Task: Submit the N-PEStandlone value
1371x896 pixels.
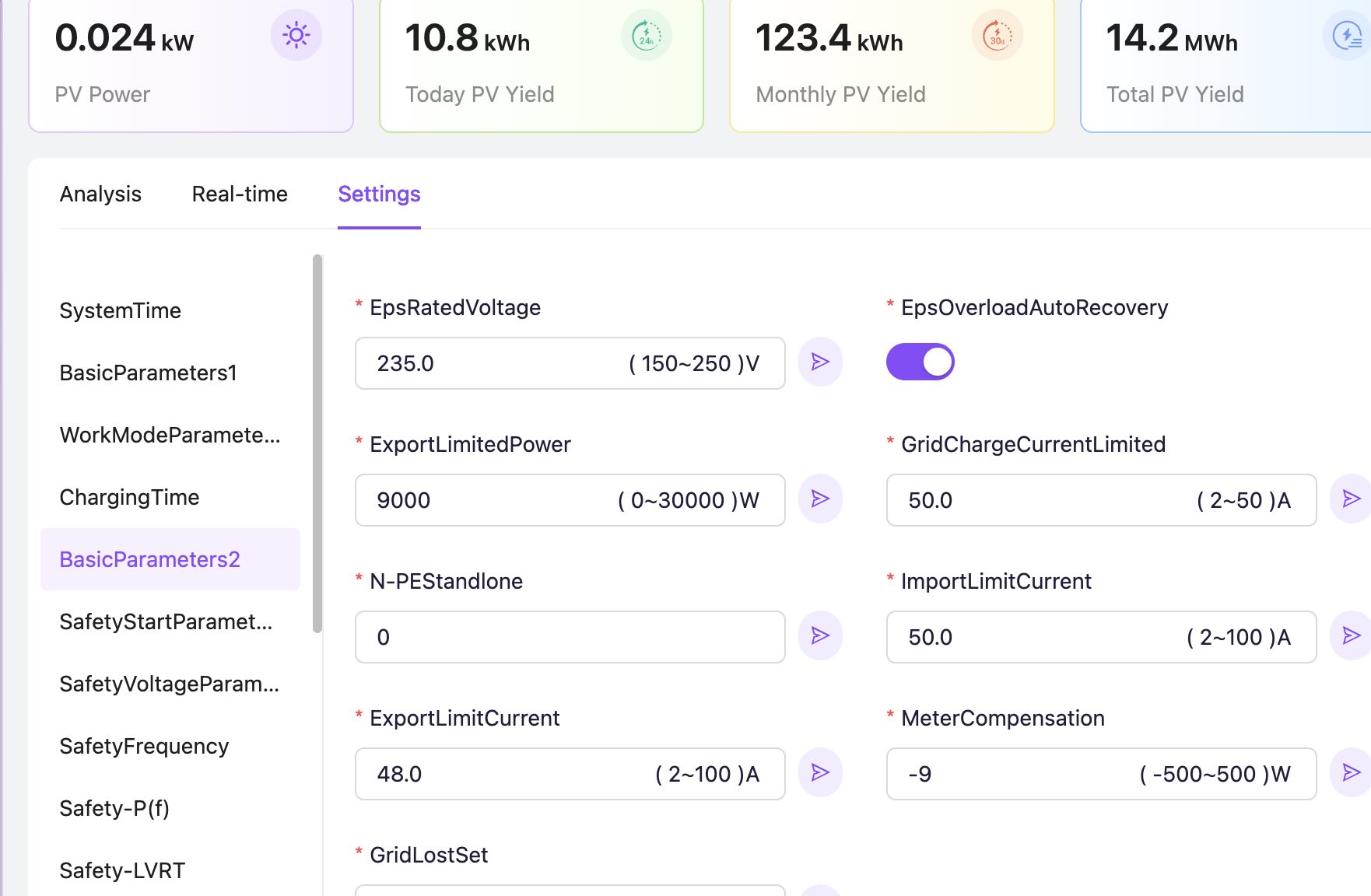Action: pyautogui.click(x=820, y=636)
